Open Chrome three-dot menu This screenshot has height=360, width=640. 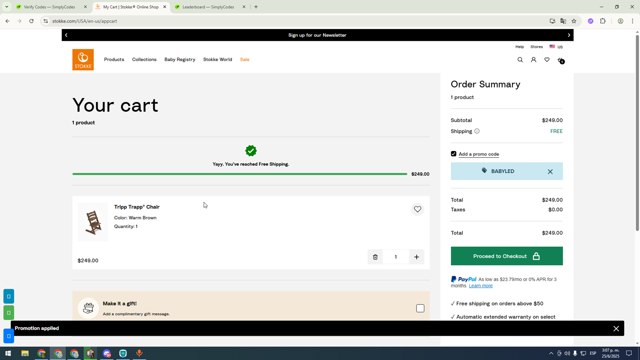[632, 21]
